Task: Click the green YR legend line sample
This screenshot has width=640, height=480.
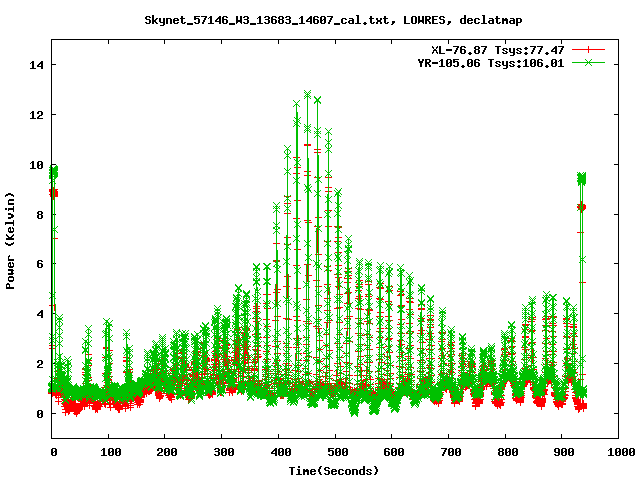Action: (588, 62)
